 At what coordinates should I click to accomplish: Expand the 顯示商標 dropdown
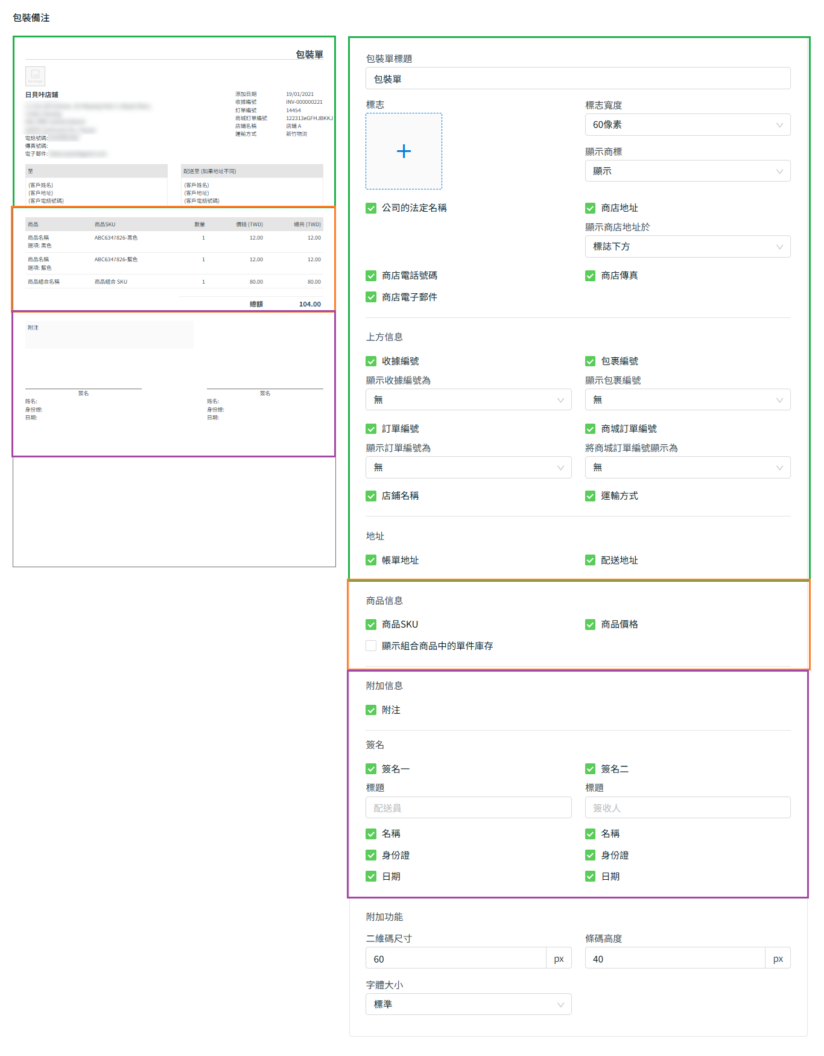coord(687,171)
